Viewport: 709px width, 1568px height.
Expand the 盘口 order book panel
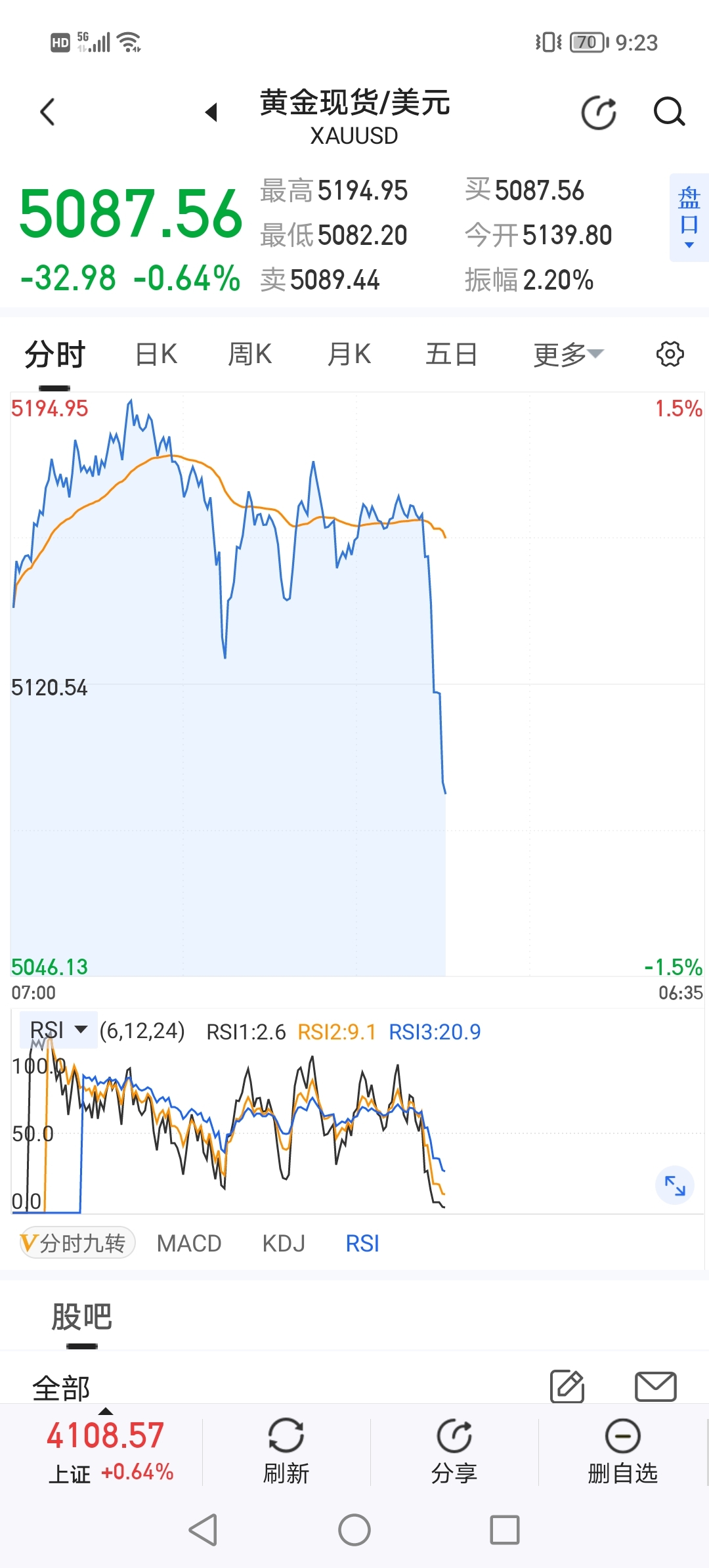[x=689, y=217]
